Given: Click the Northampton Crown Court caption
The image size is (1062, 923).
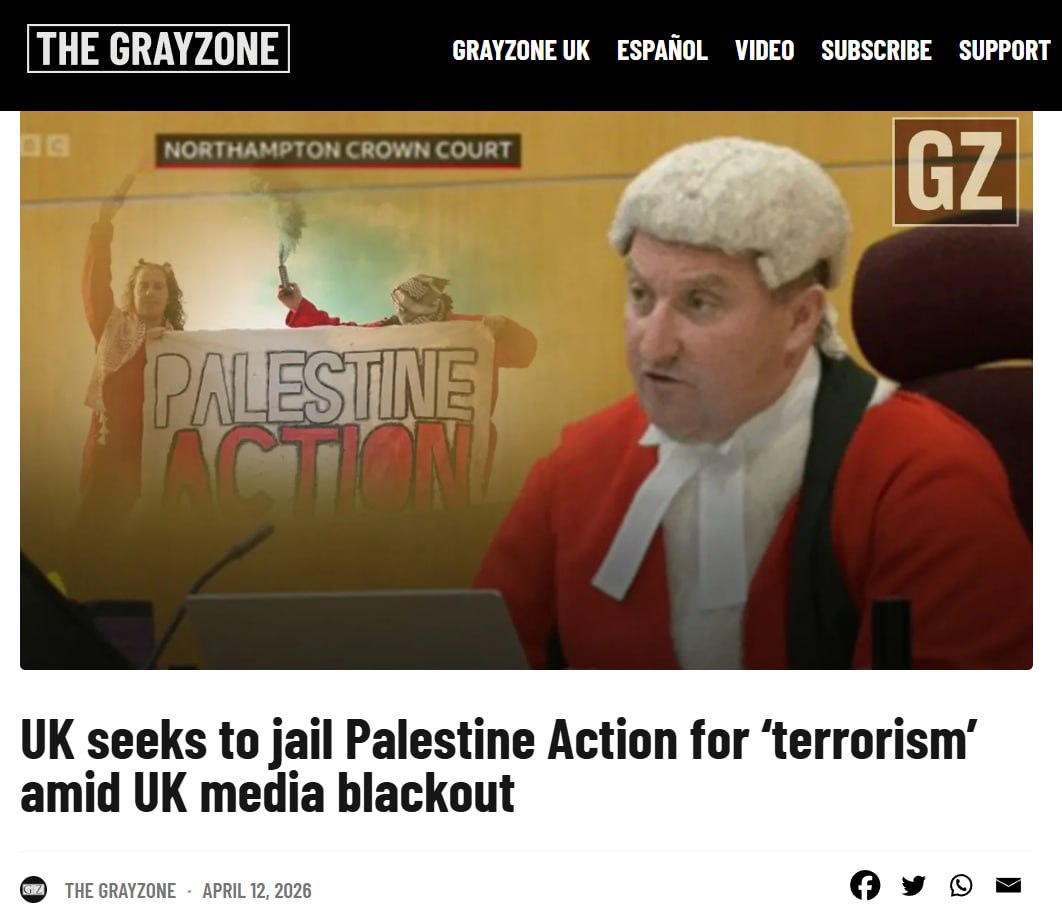Looking at the screenshot, I should (x=337, y=150).
